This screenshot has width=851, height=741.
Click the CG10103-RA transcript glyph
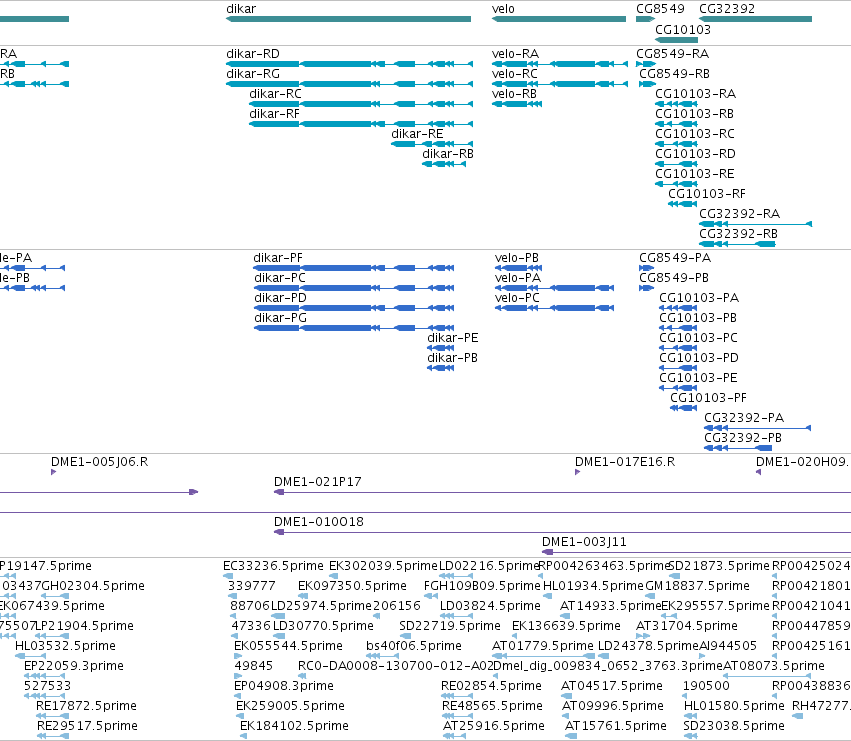coord(676,104)
